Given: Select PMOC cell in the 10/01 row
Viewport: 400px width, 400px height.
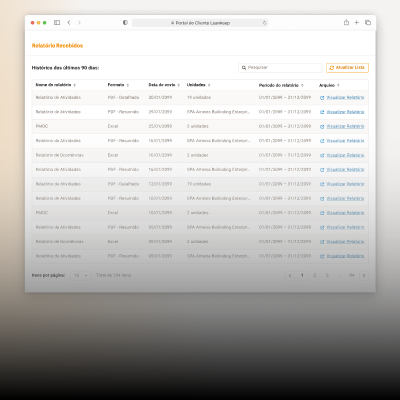Looking at the screenshot, I should (42, 213).
